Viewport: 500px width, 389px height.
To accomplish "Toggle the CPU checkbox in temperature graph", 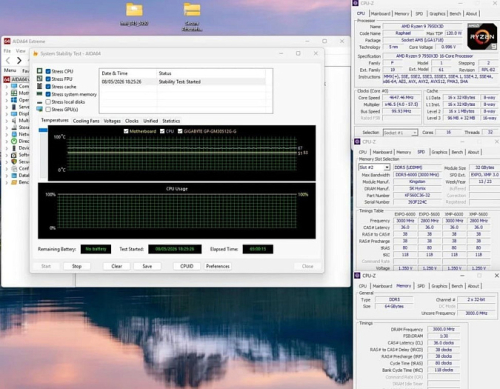I will click(x=162, y=131).
